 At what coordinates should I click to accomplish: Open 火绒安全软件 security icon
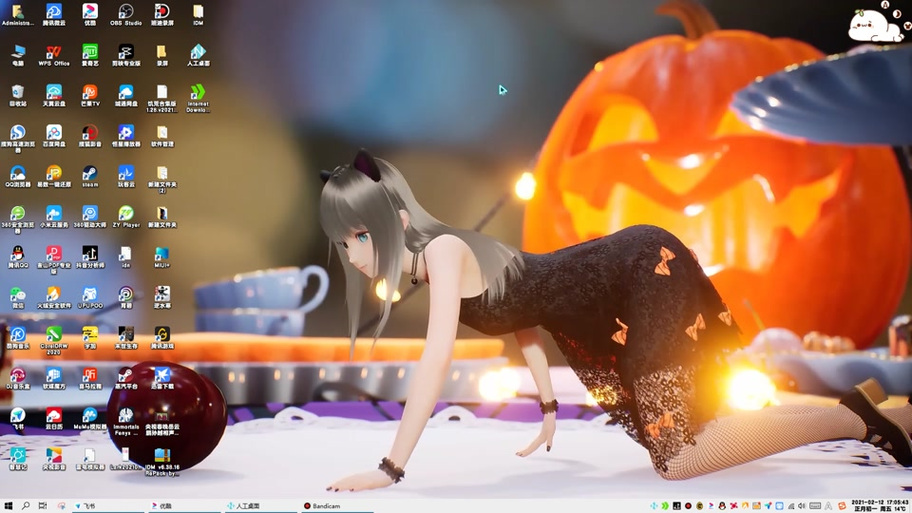(x=54, y=297)
